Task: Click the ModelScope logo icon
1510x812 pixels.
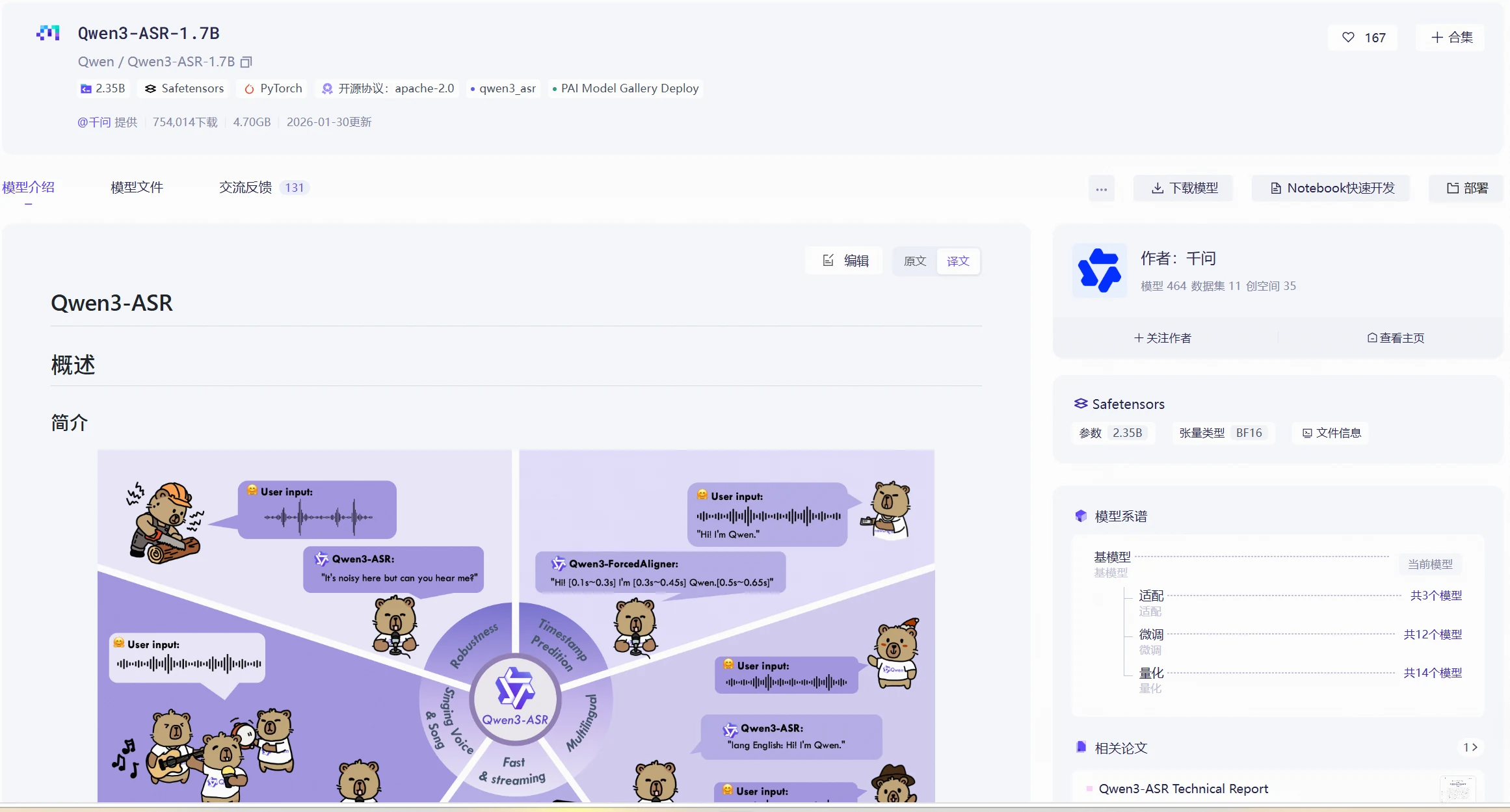Action: pyautogui.click(x=48, y=33)
